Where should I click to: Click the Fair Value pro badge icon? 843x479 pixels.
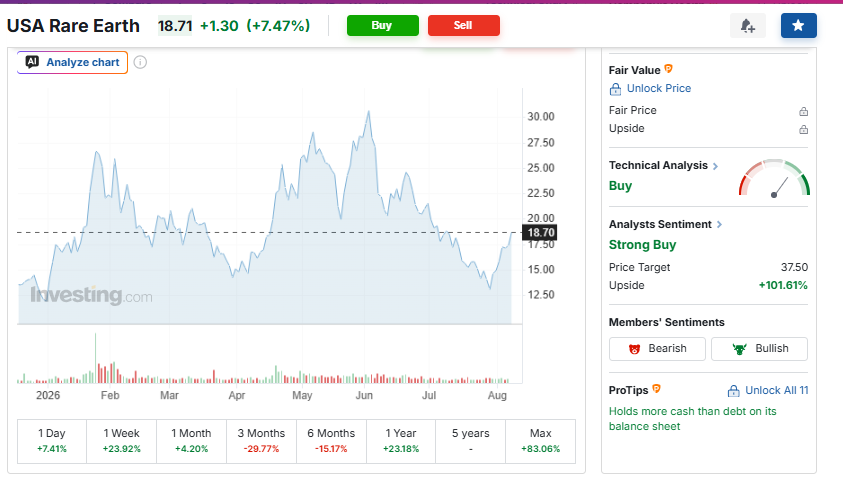668,69
